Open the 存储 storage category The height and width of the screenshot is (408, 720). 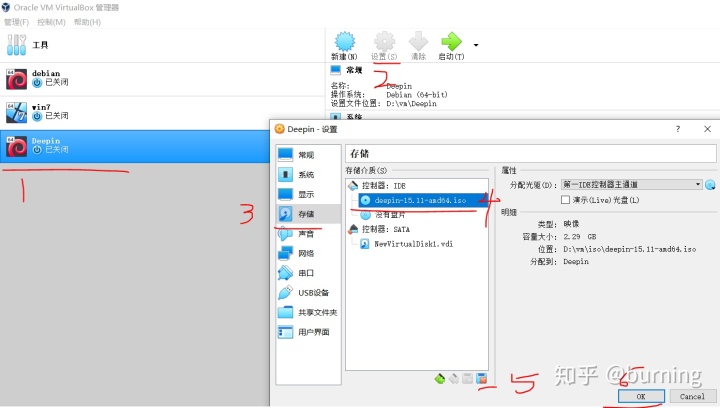pos(309,214)
